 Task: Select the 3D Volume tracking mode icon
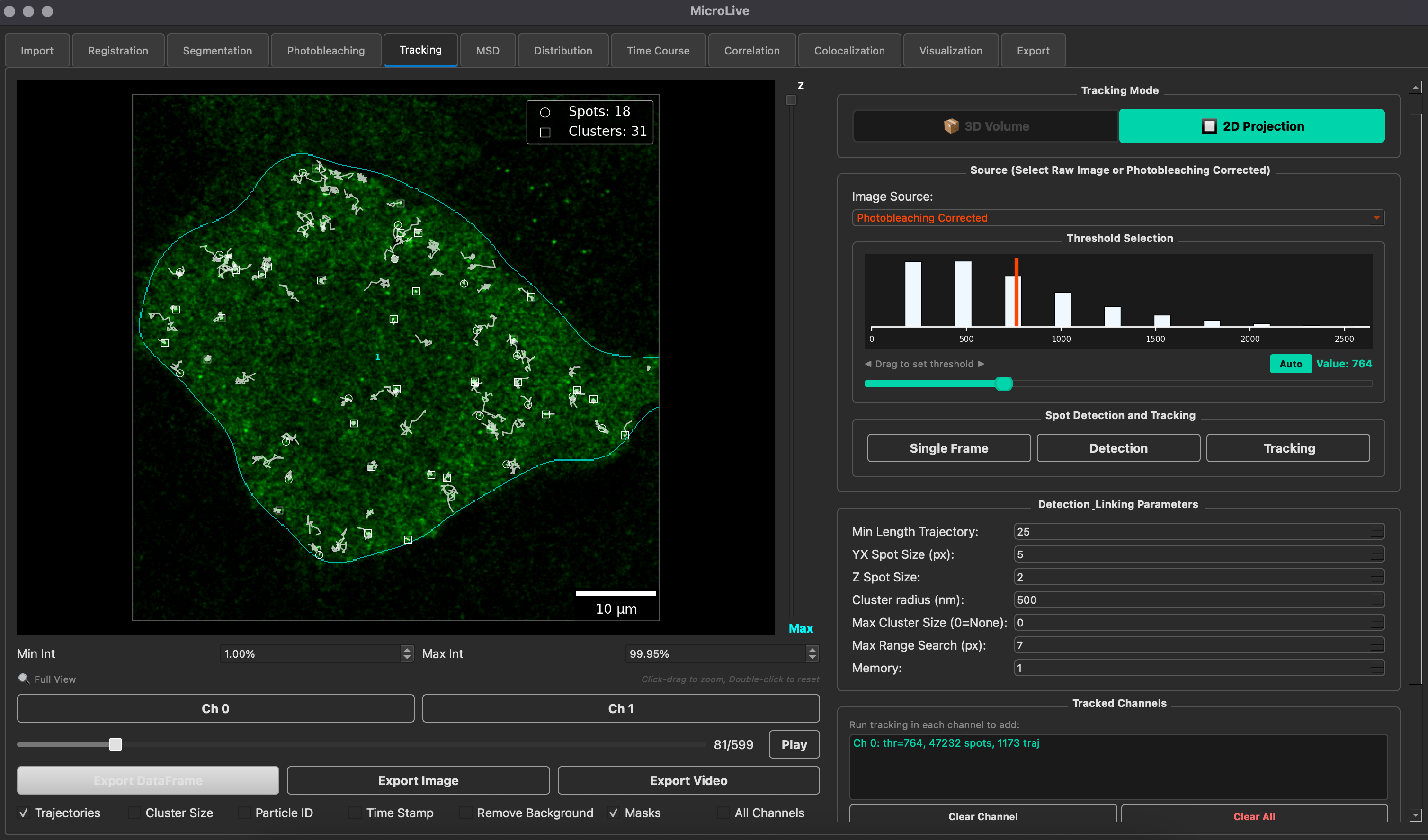pos(951,126)
